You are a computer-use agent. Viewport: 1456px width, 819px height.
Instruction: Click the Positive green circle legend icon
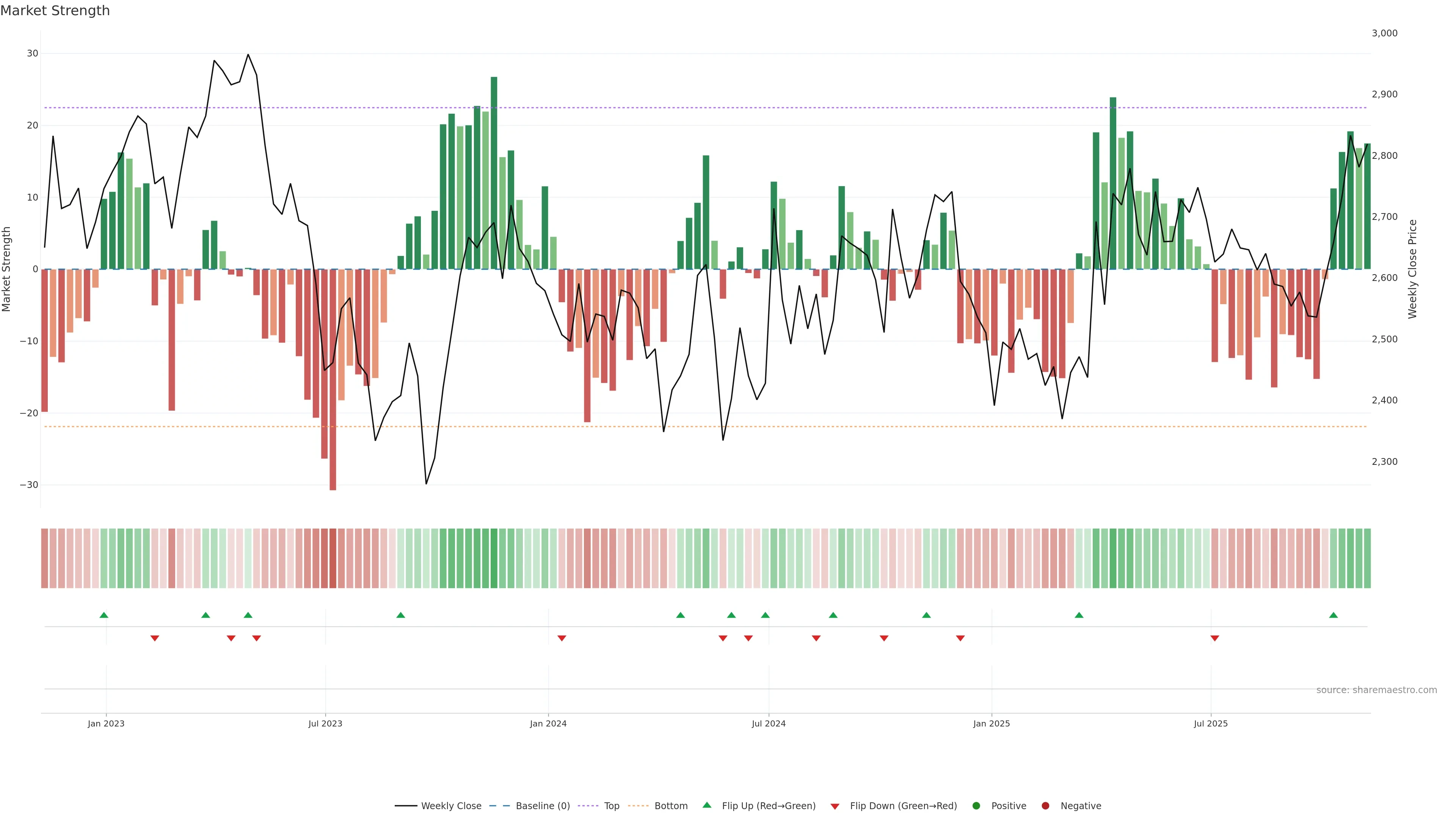(976, 806)
